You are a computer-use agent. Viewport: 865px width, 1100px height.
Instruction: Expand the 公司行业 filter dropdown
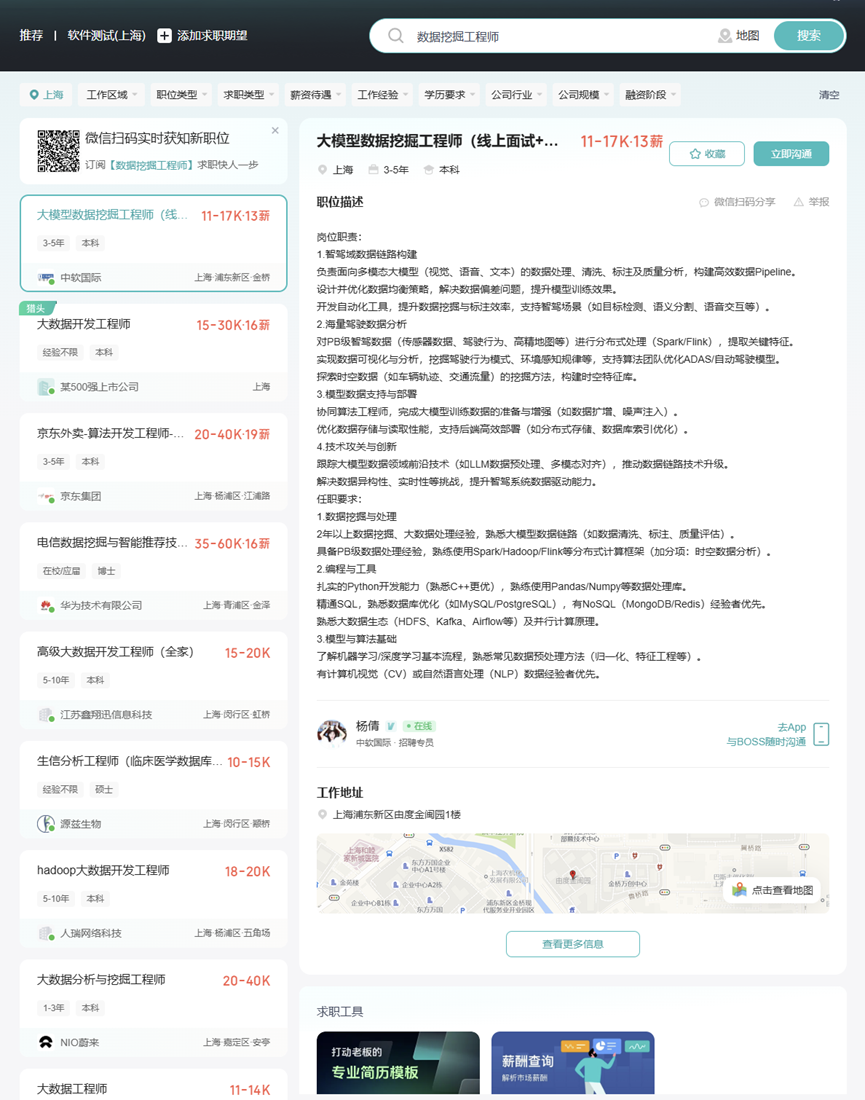(516, 95)
